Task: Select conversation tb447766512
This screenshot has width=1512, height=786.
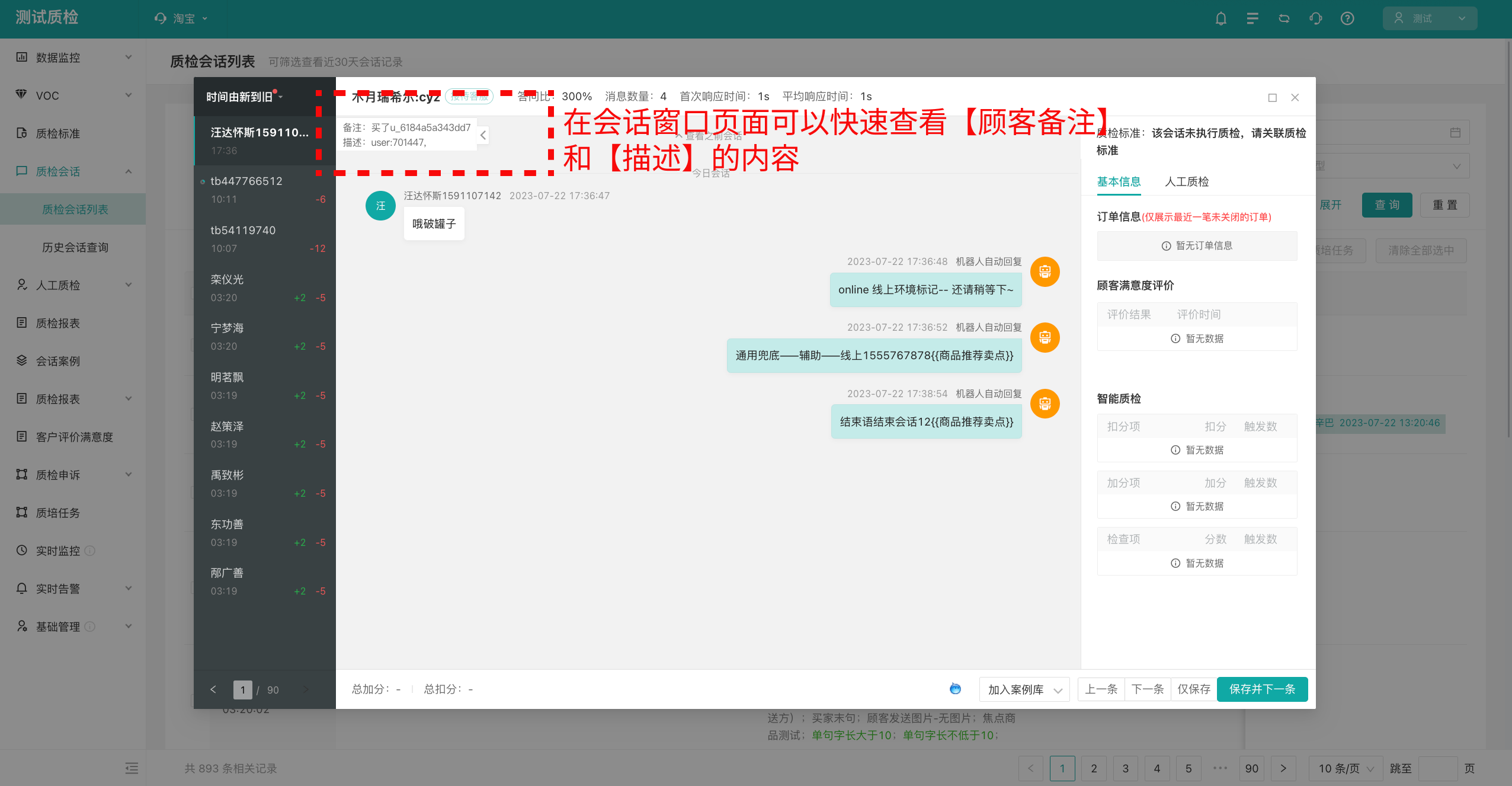Action: click(x=265, y=190)
